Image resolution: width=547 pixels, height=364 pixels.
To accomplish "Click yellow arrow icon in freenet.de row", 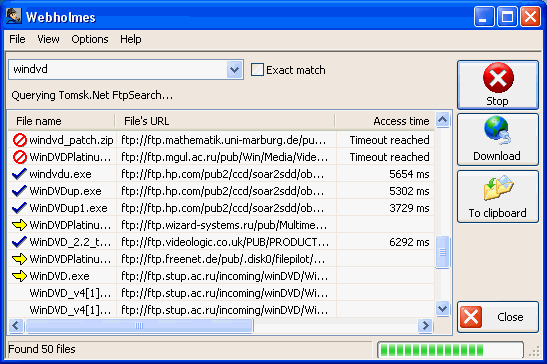I will 19,259.
